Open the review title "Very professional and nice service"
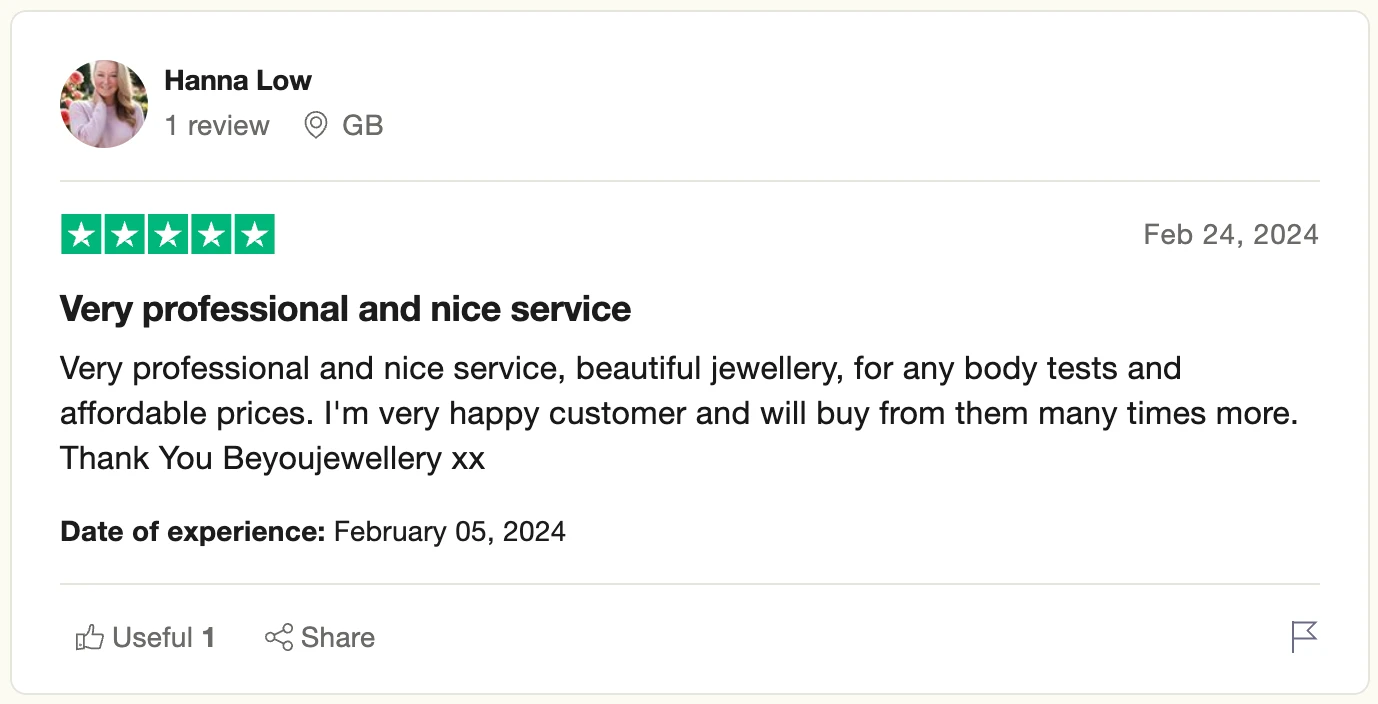This screenshot has width=1378, height=704. 345,309
